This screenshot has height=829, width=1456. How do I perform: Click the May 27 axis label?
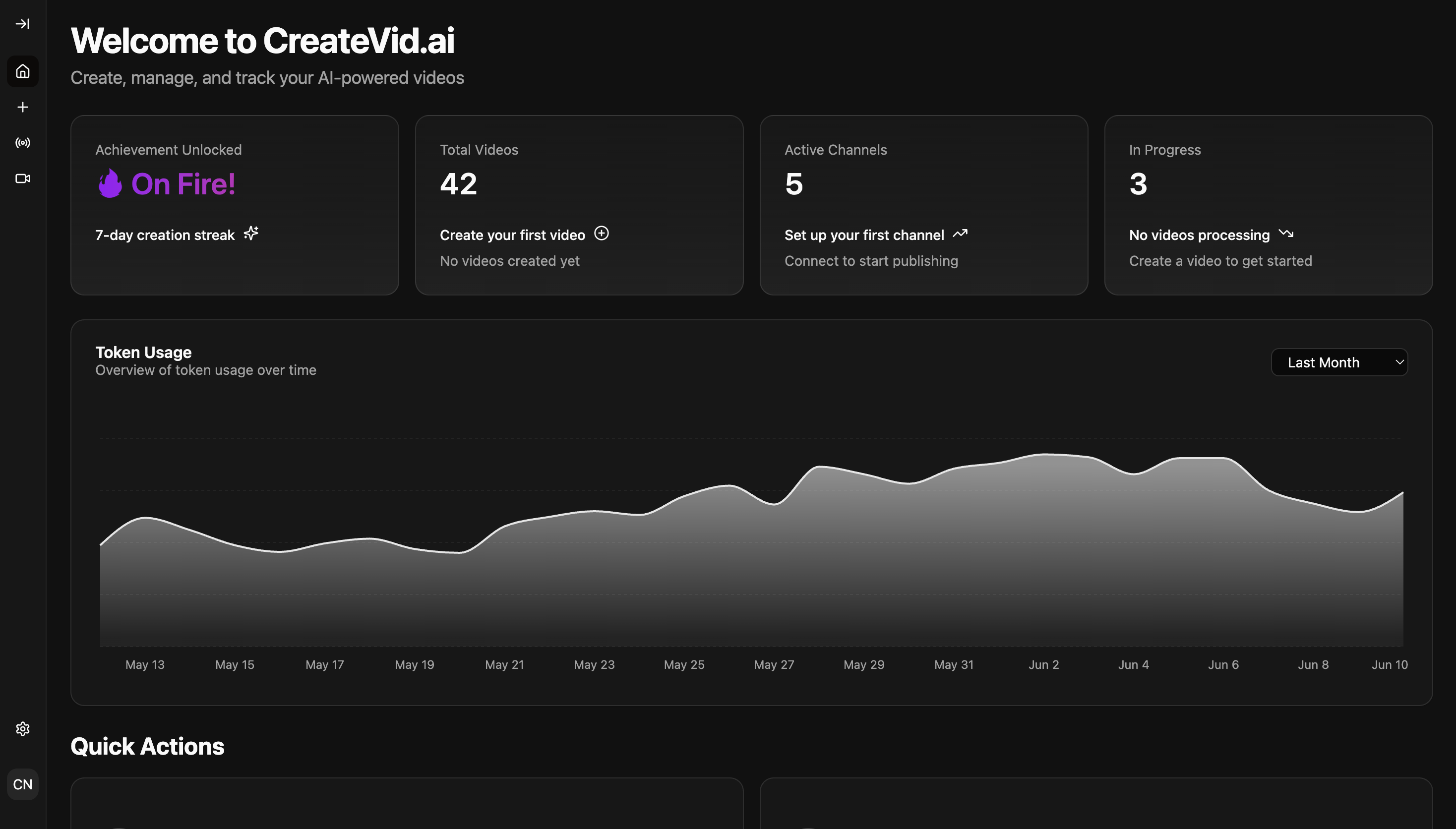pos(774,664)
